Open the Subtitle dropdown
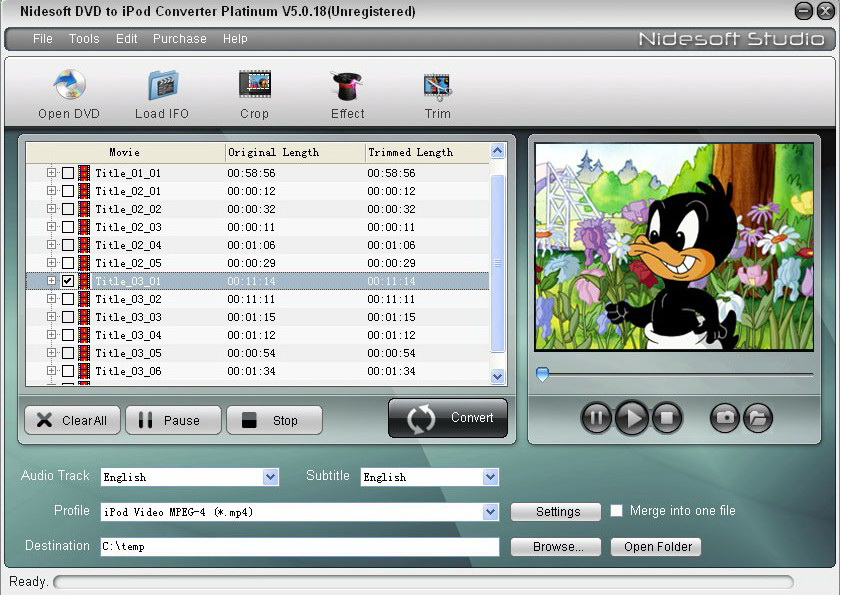The width and height of the screenshot is (841, 595). [x=490, y=477]
